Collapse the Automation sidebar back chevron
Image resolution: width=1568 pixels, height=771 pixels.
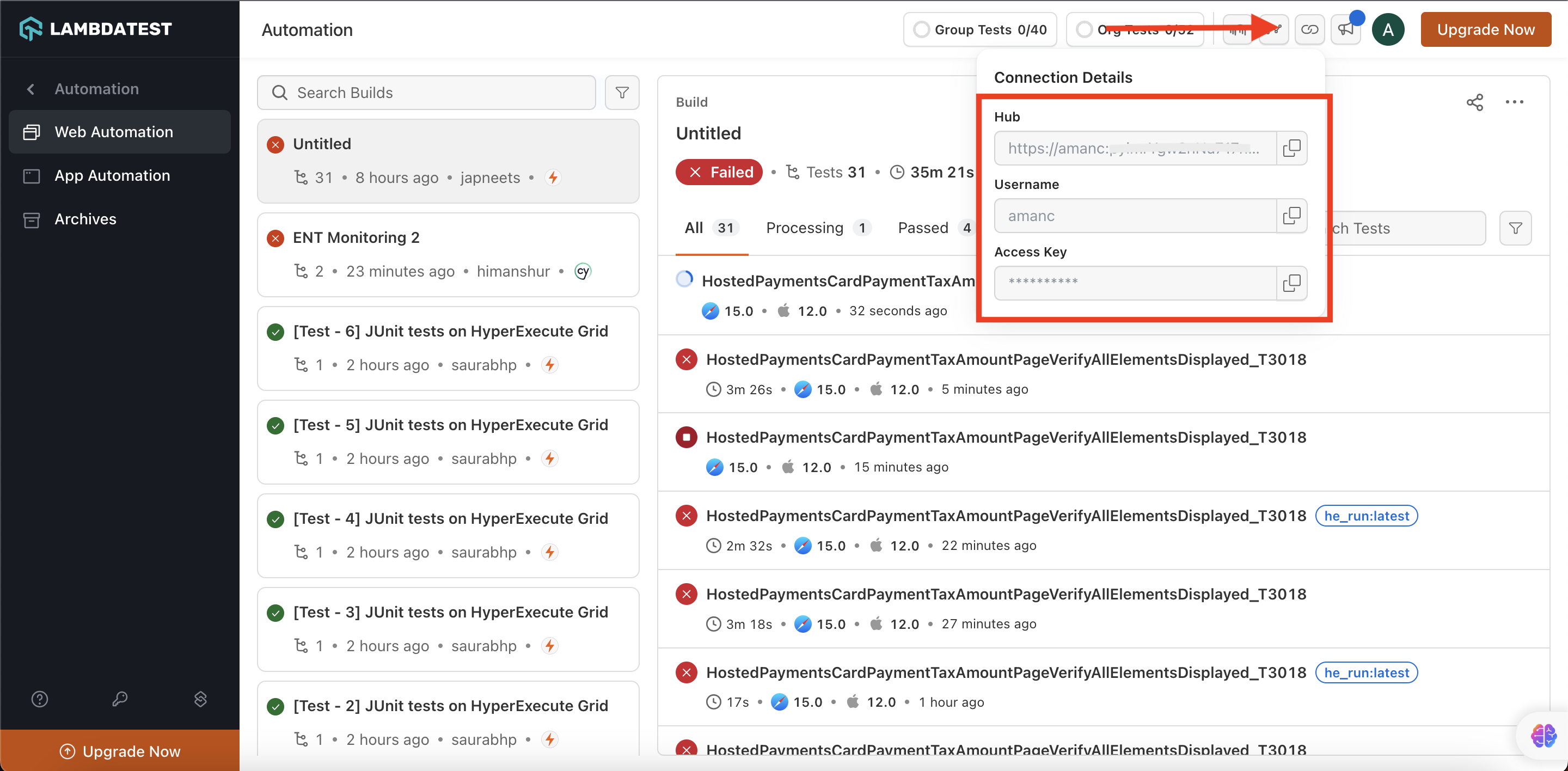(30, 89)
